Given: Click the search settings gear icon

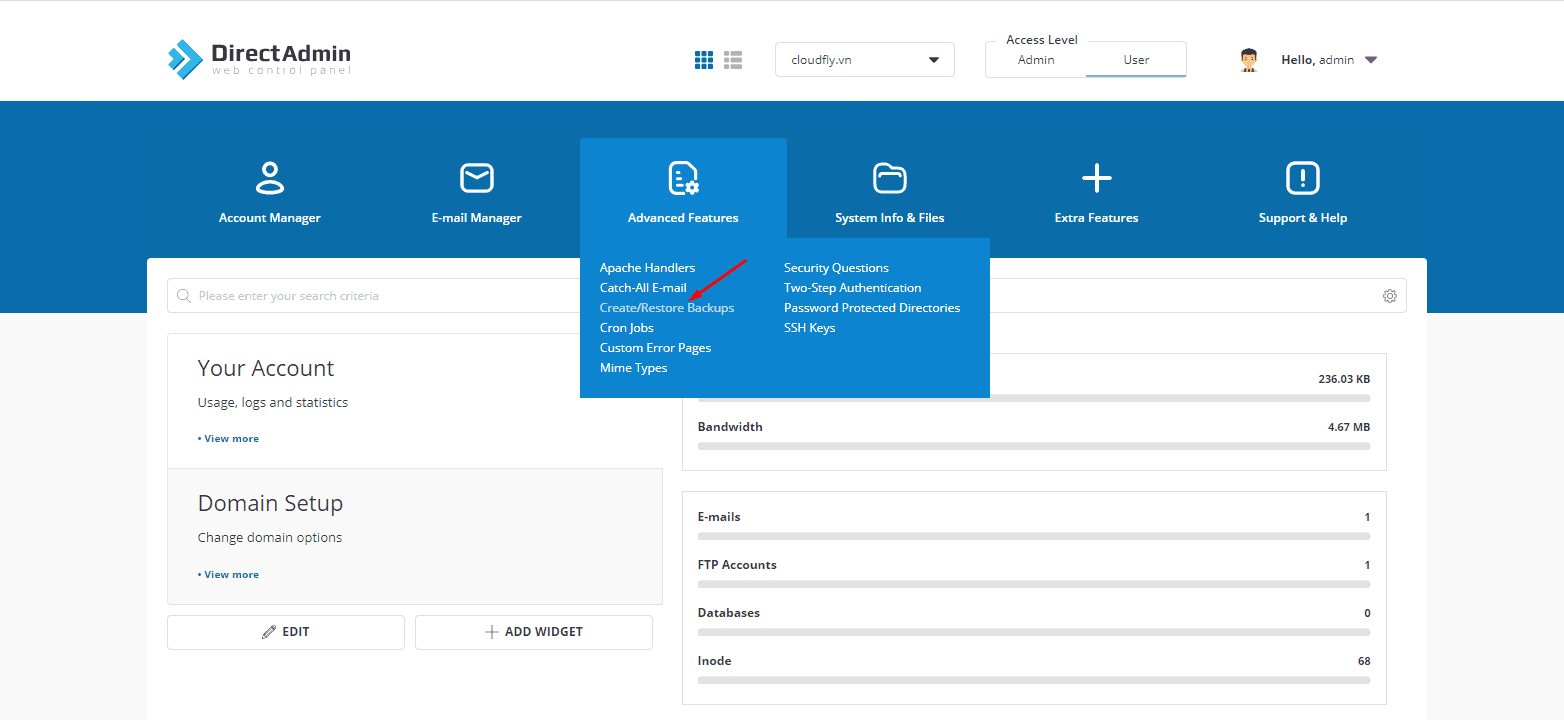Looking at the screenshot, I should click(x=1390, y=296).
